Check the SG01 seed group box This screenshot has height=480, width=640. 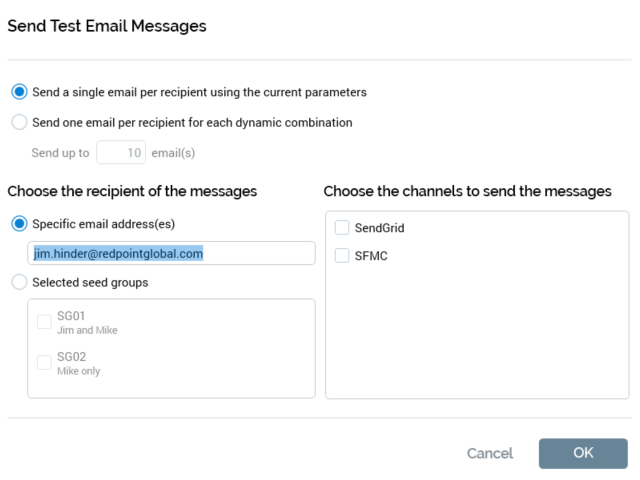pos(44,322)
